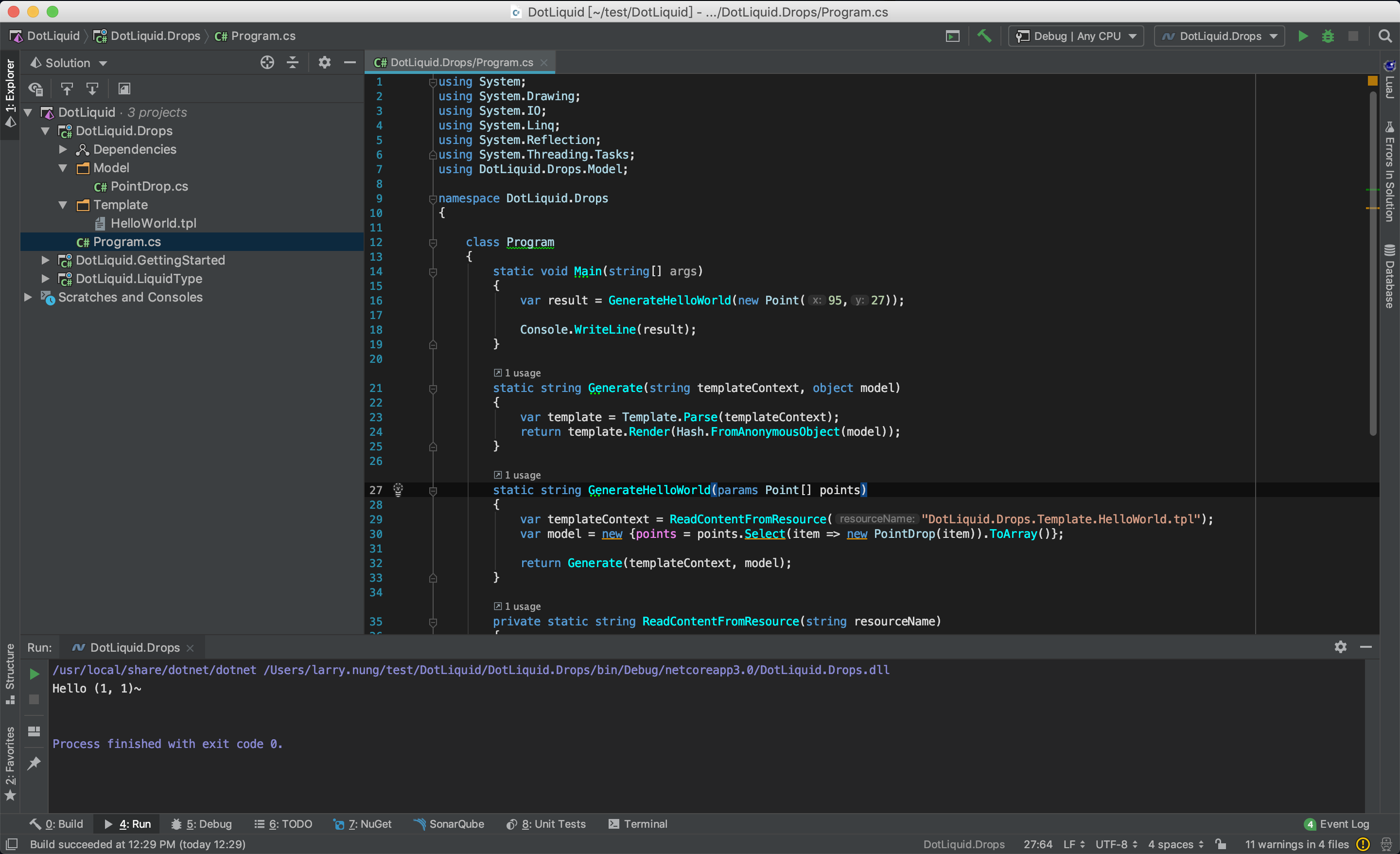Open Solution explorer settings gear

(324, 63)
